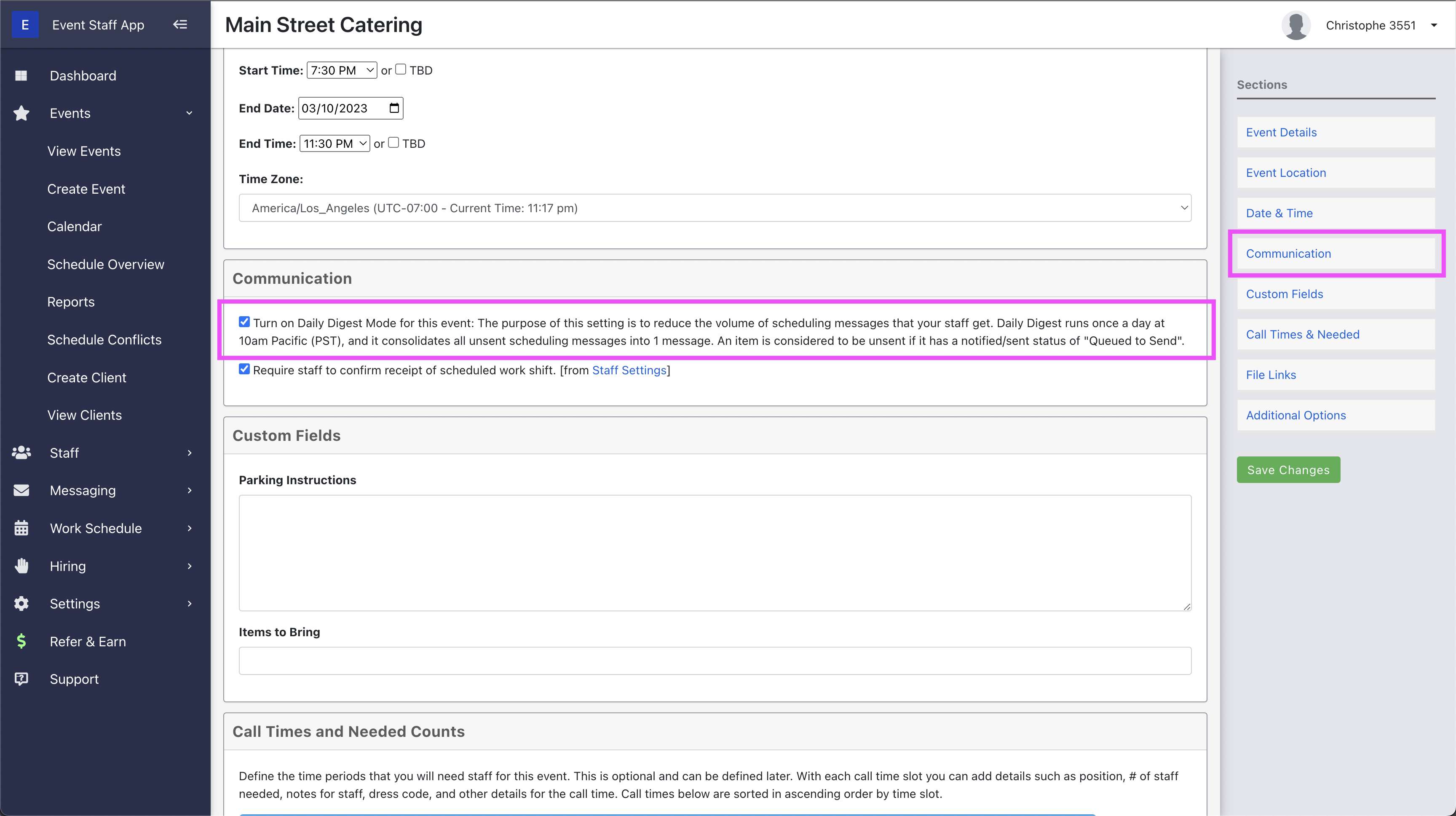This screenshot has height=816, width=1456.
Task: Click the Christophe 3551 username
Action: 1370,25
